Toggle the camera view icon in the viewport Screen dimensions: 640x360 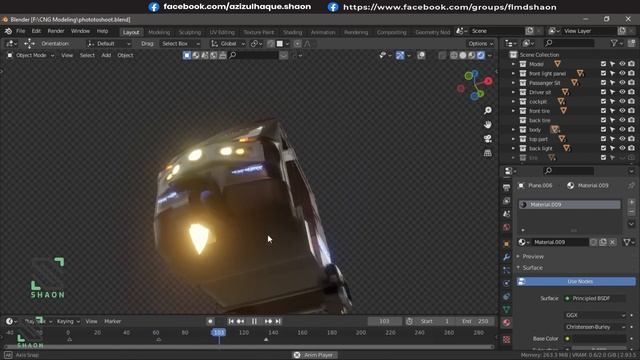tap(487, 139)
